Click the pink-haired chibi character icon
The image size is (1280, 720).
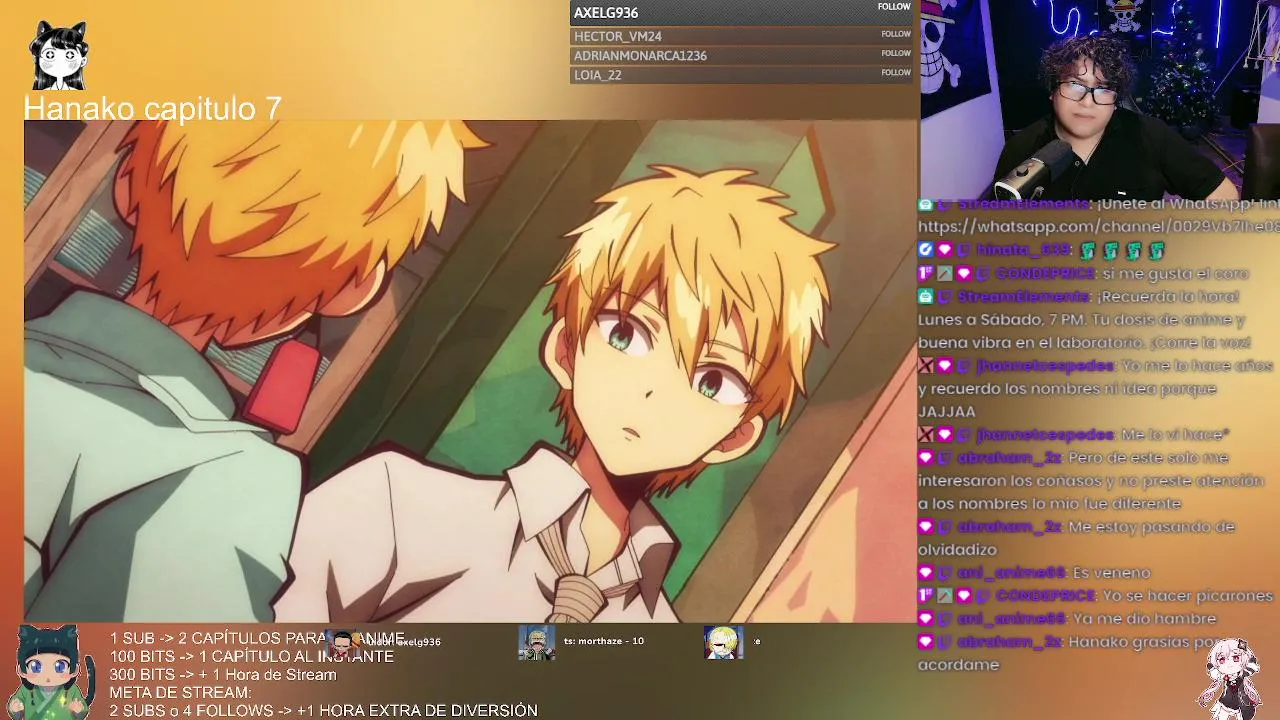point(1231,678)
